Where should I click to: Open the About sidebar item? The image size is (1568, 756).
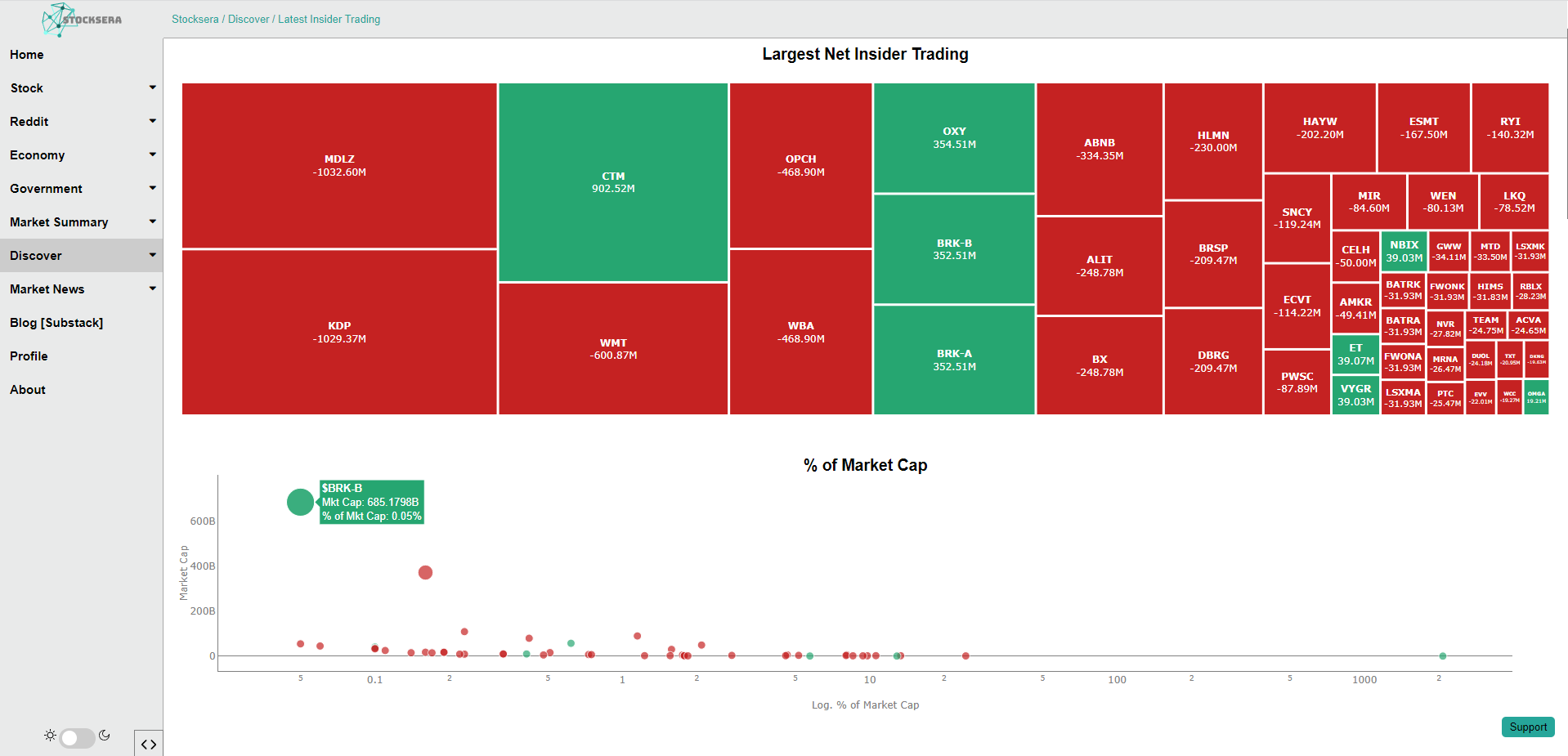pos(81,390)
